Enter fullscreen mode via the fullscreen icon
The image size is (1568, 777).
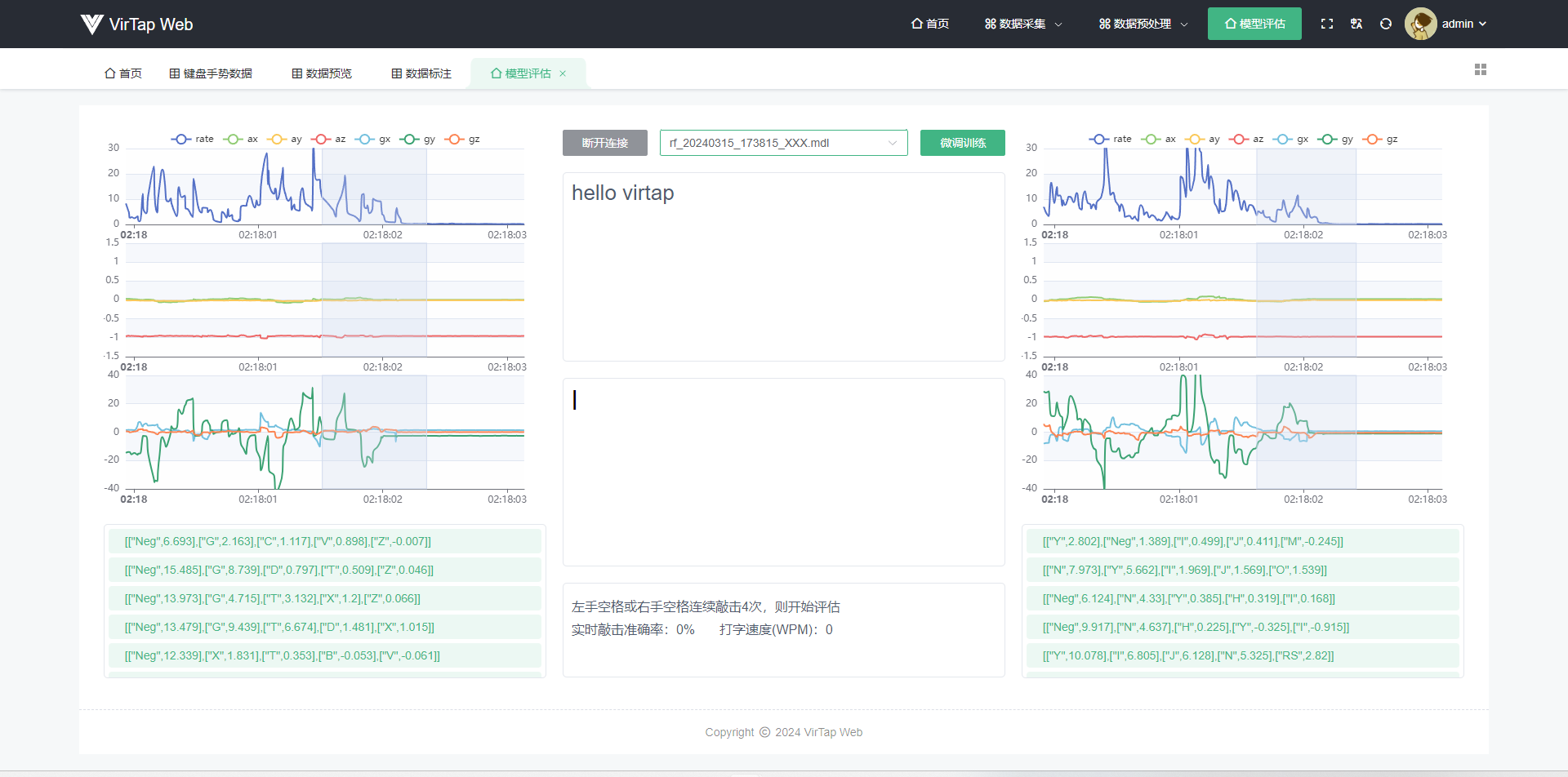click(x=1327, y=24)
